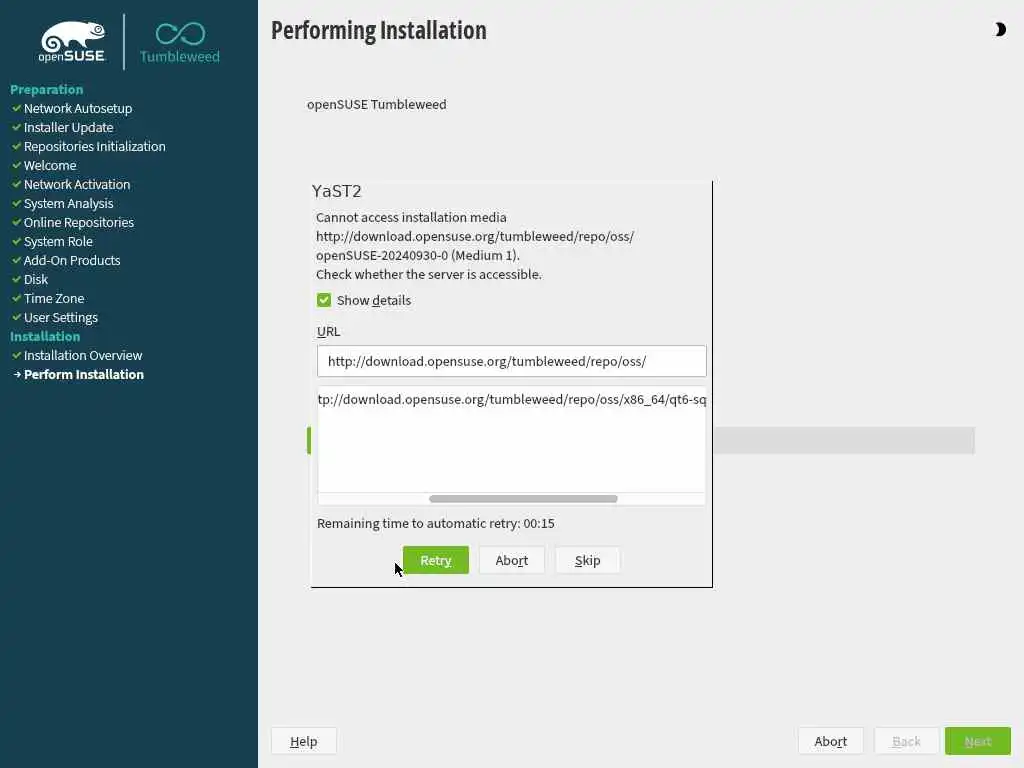Image resolution: width=1024 pixels, height=768 pixels.
Task: Click the YaST2 dialog title
Action: (x=336, y=191)
